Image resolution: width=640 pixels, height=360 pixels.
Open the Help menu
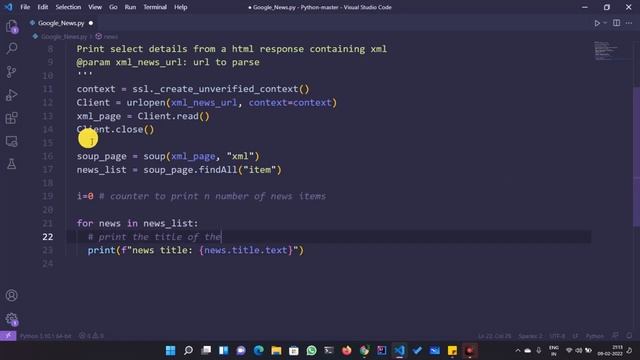click(x=180, y=7)
